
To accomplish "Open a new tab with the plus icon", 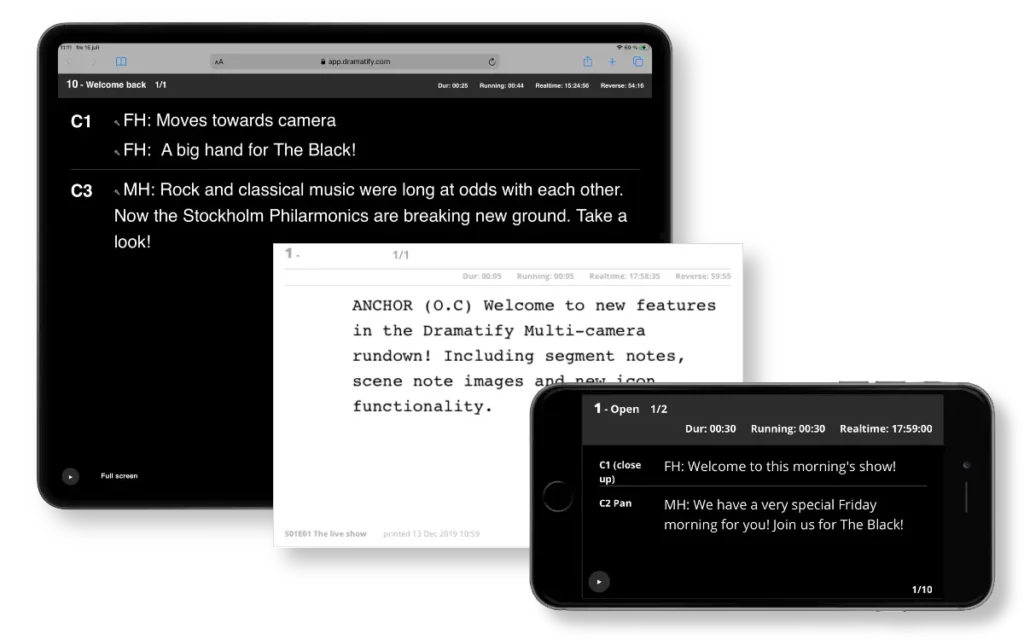I will (x=613, y=61).
